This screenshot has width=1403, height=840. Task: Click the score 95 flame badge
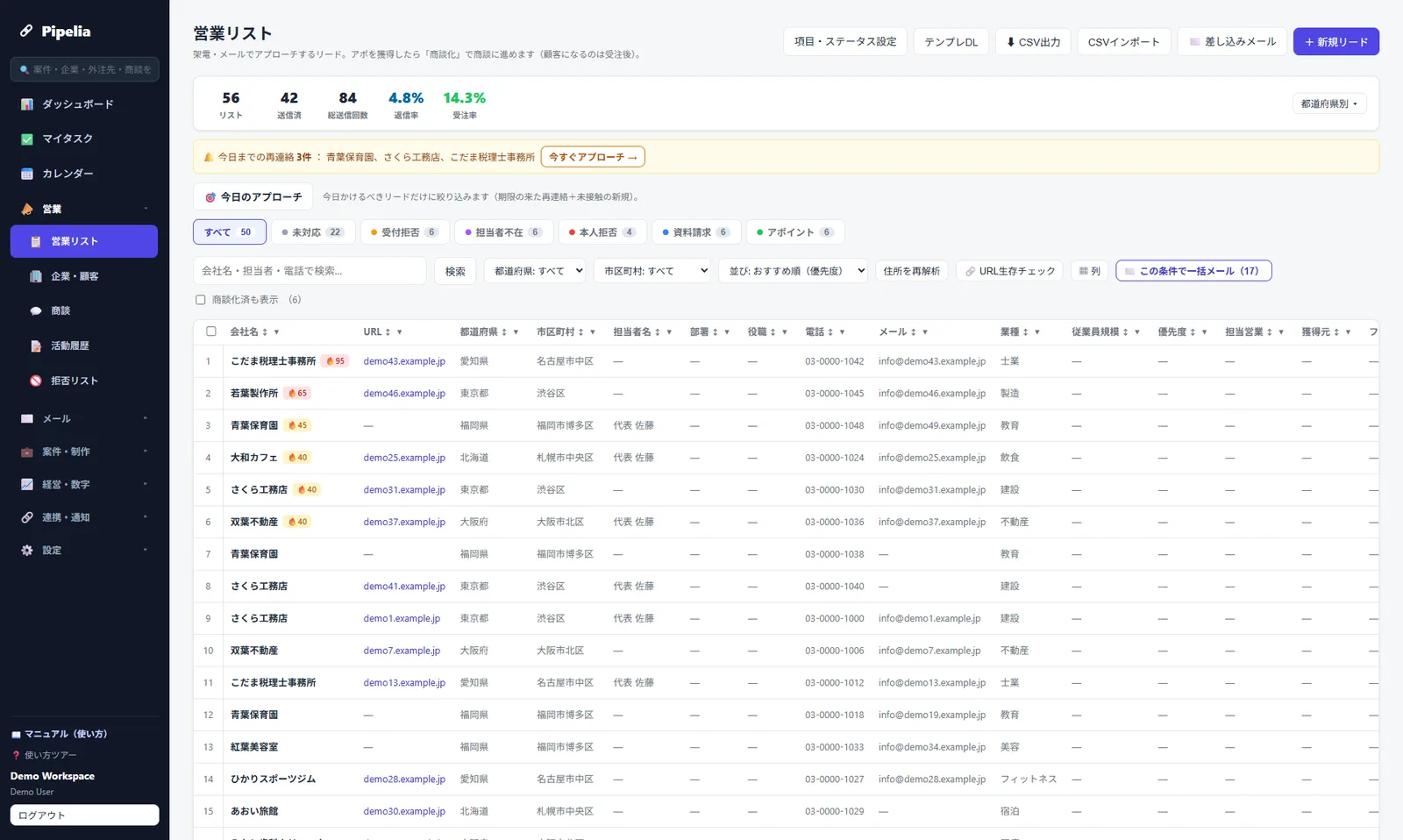pyautogui.click(x=335, y=361)
